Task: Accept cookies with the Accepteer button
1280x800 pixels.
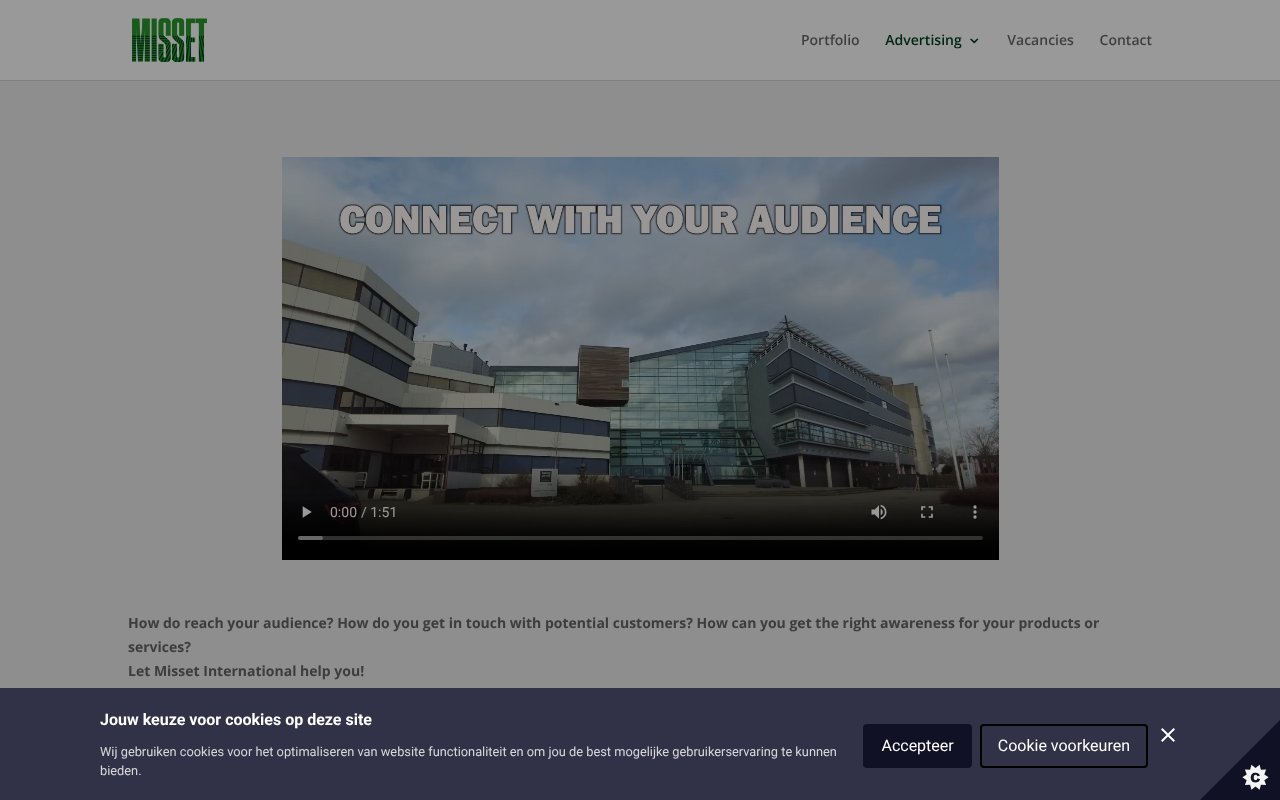Action: coord(916,745)
